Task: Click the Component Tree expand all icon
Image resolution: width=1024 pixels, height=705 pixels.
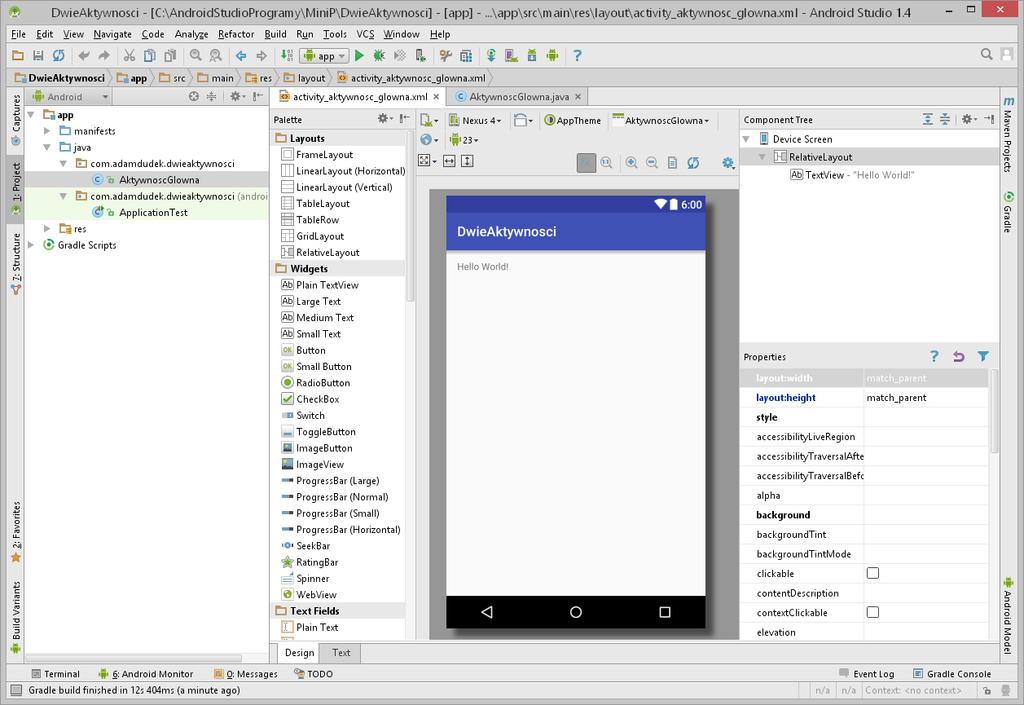Action: 927,119
